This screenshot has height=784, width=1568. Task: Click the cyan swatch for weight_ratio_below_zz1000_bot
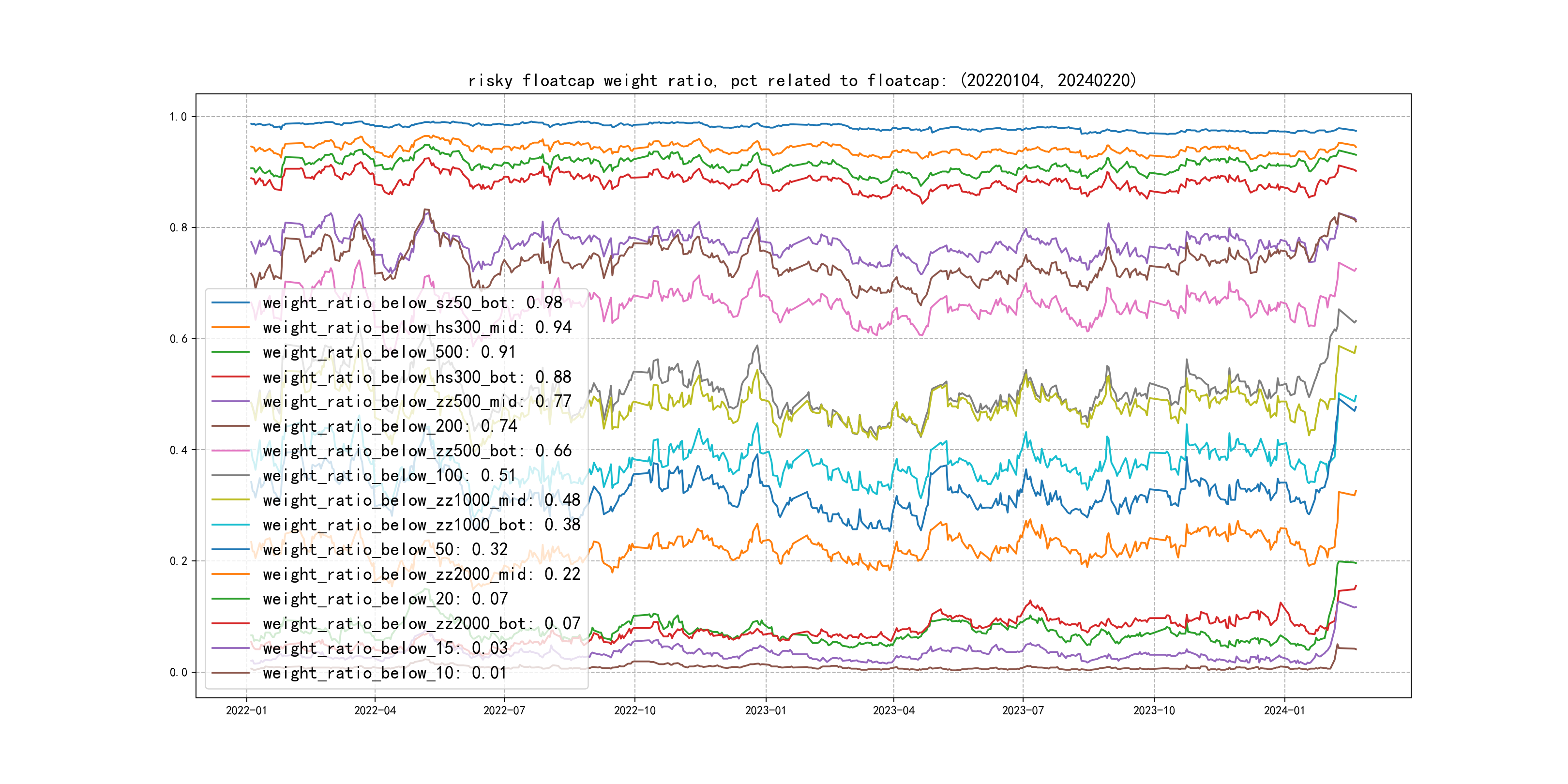230,525
